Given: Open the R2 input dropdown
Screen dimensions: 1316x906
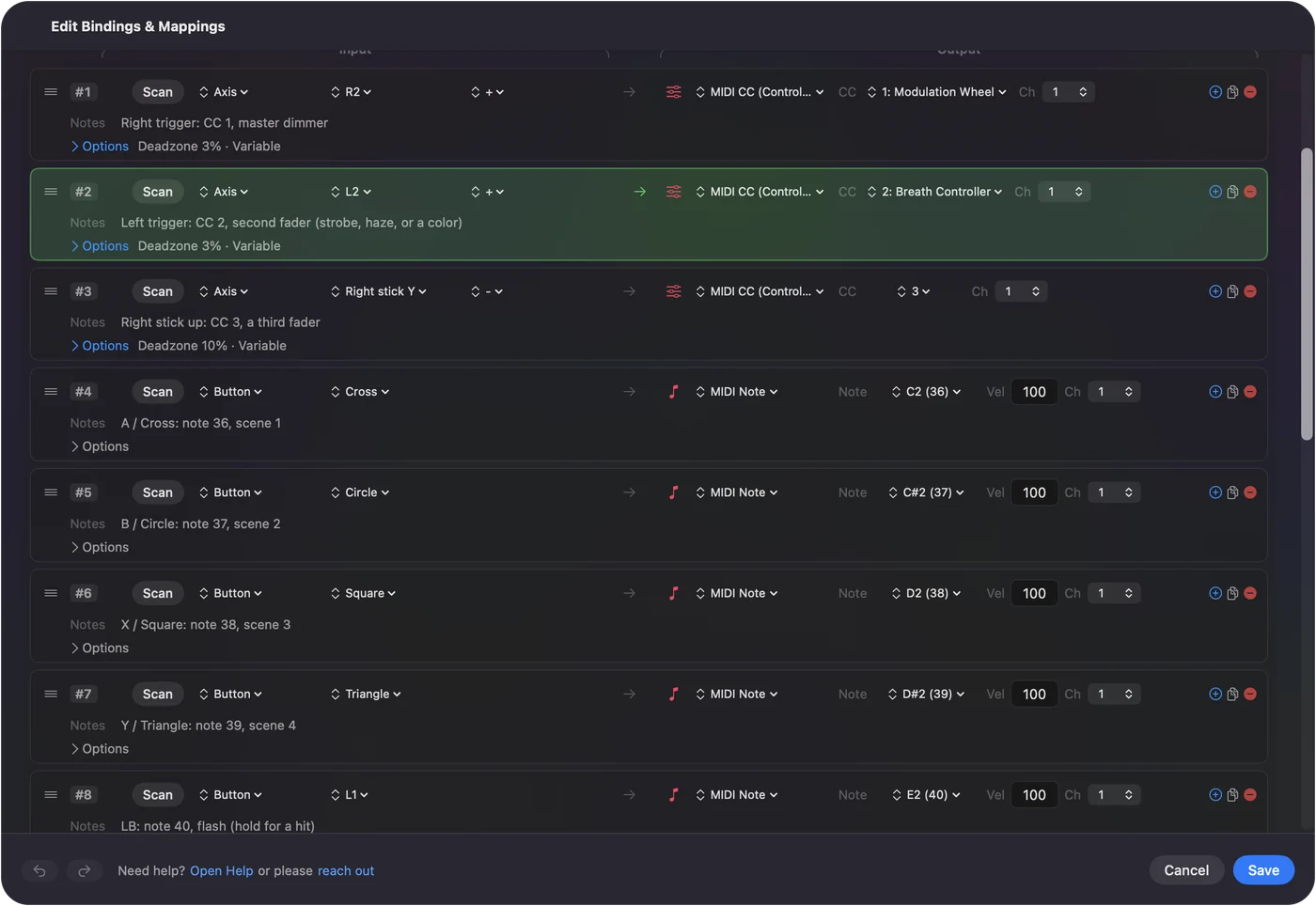Looking at the screenshot, I should tap(351, 92).
